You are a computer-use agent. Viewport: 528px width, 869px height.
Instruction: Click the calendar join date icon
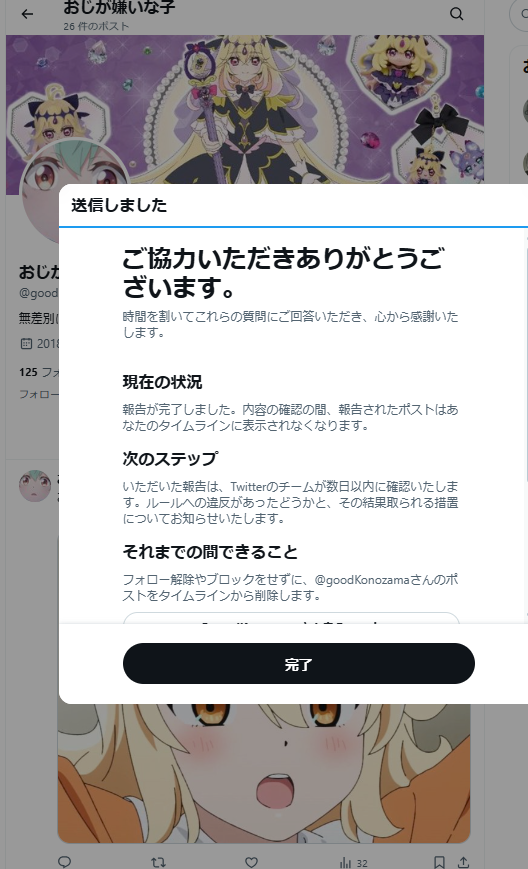click(26, 344)
